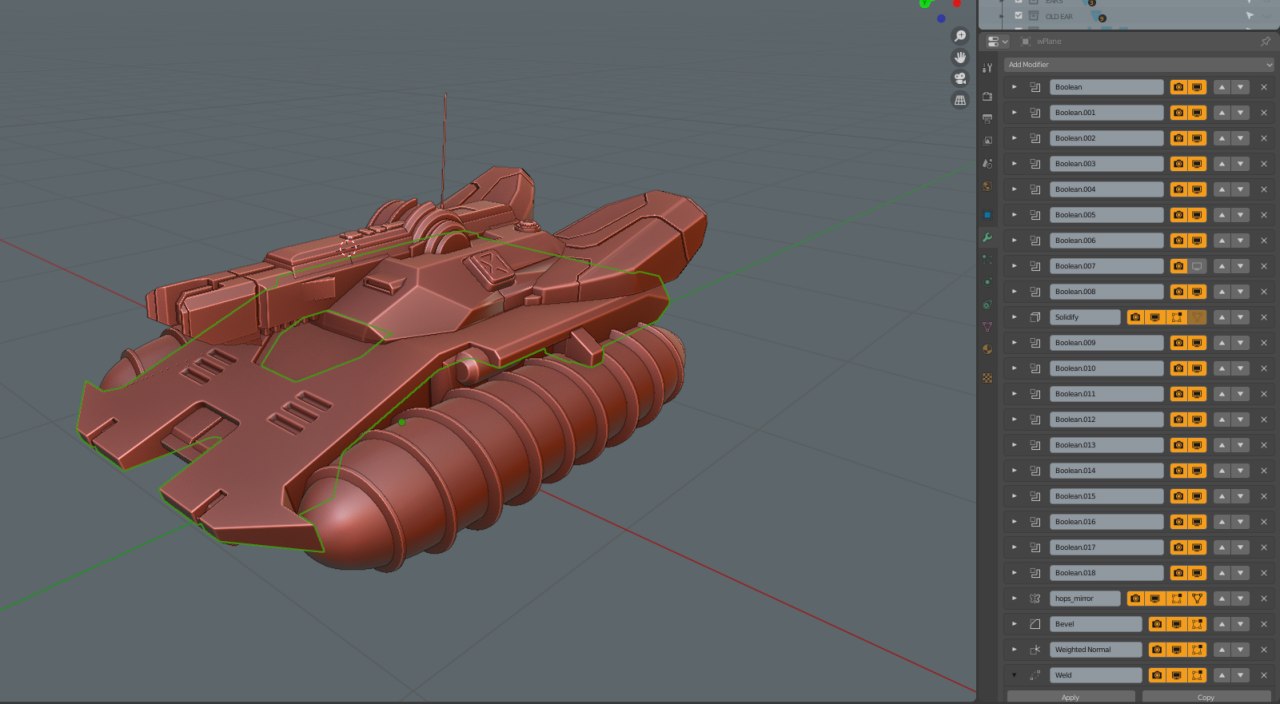Expand the hops_mirror modifier panel
This screenshot has height=704, width=1280.
[x=1014, y=598]
